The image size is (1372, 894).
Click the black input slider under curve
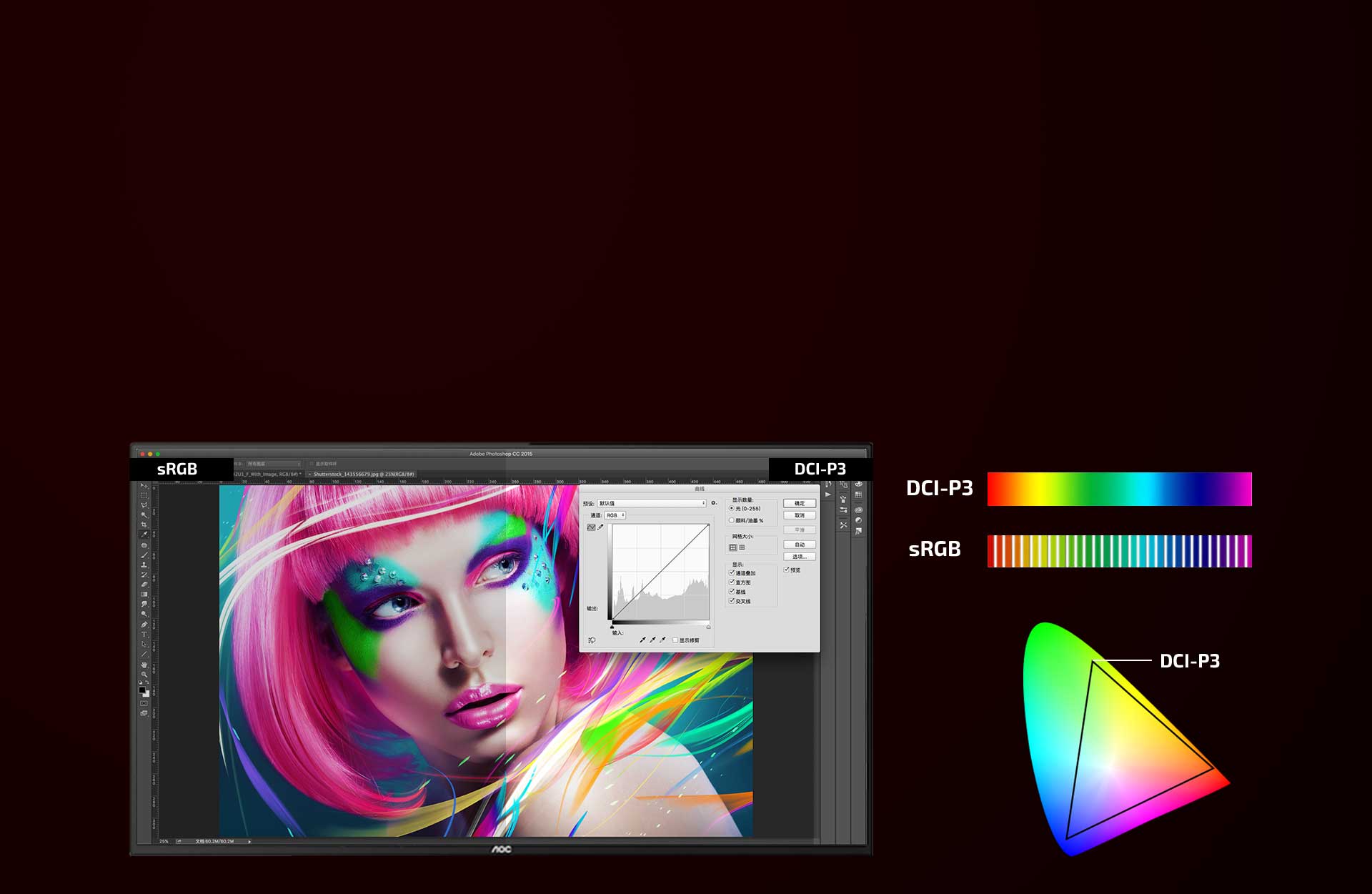612,627
